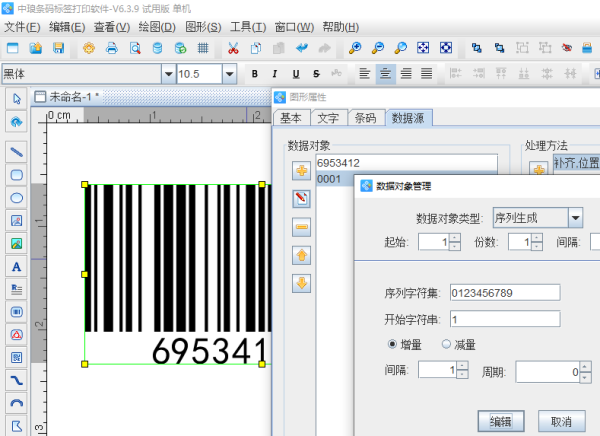Select the ellipse shape tool
Viewport: 600px width, 436px height.
click(x=16, y=197)
